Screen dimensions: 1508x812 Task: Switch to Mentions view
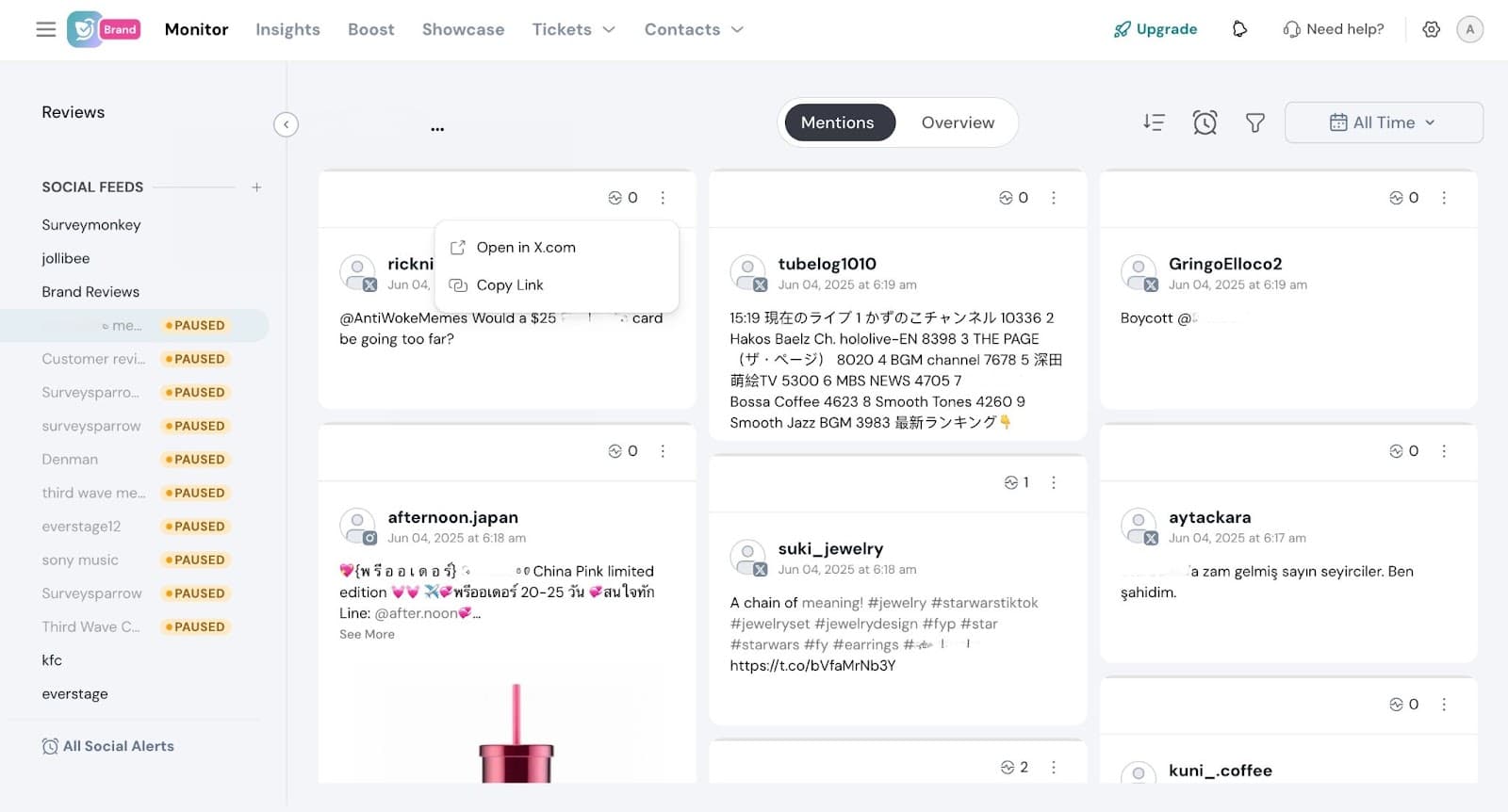[x=838, y=122]
